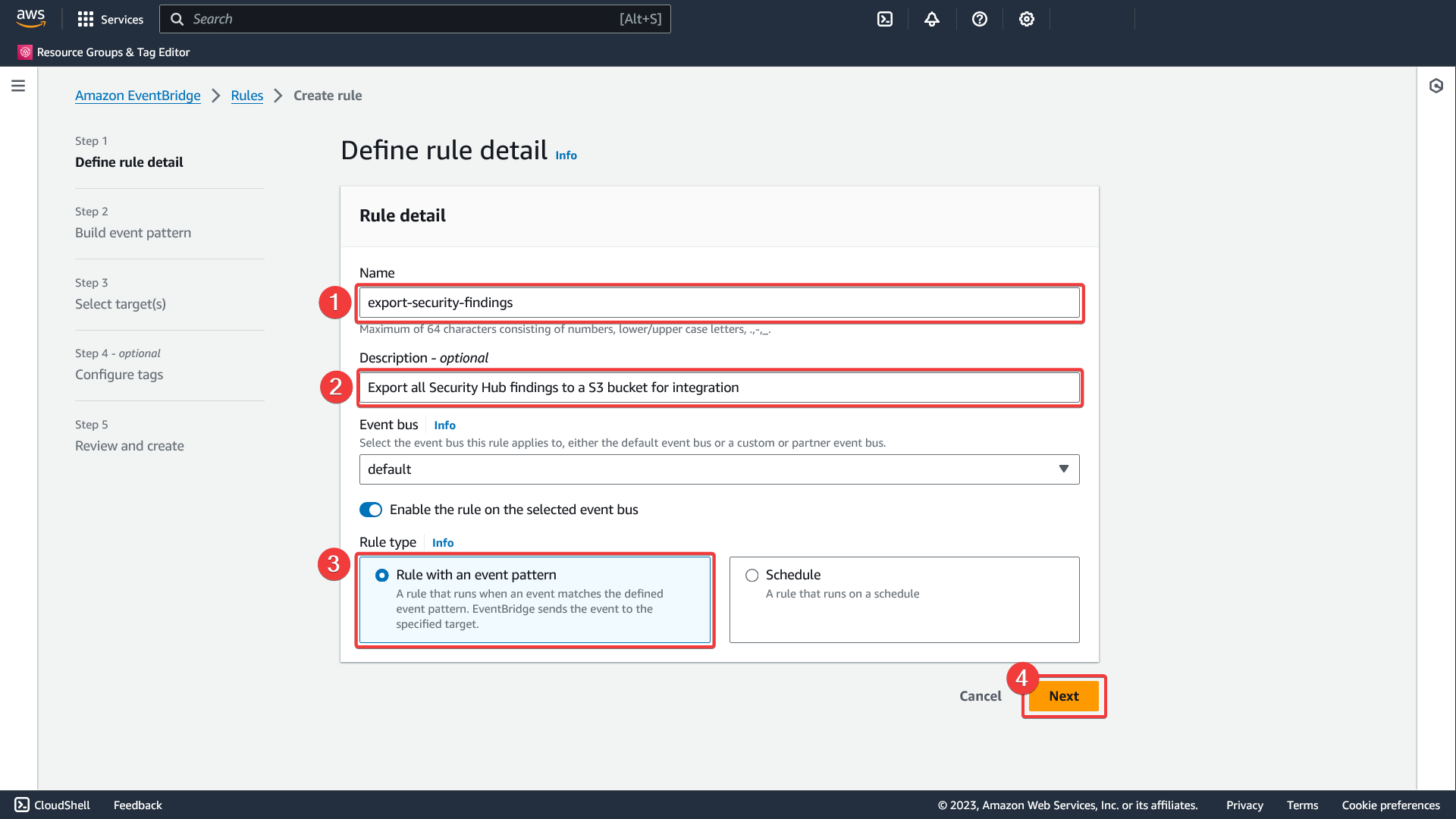The width and height of the screenshot is (1456, 819).
Task: Open the hamburger navigation menu
Action: 18,86
